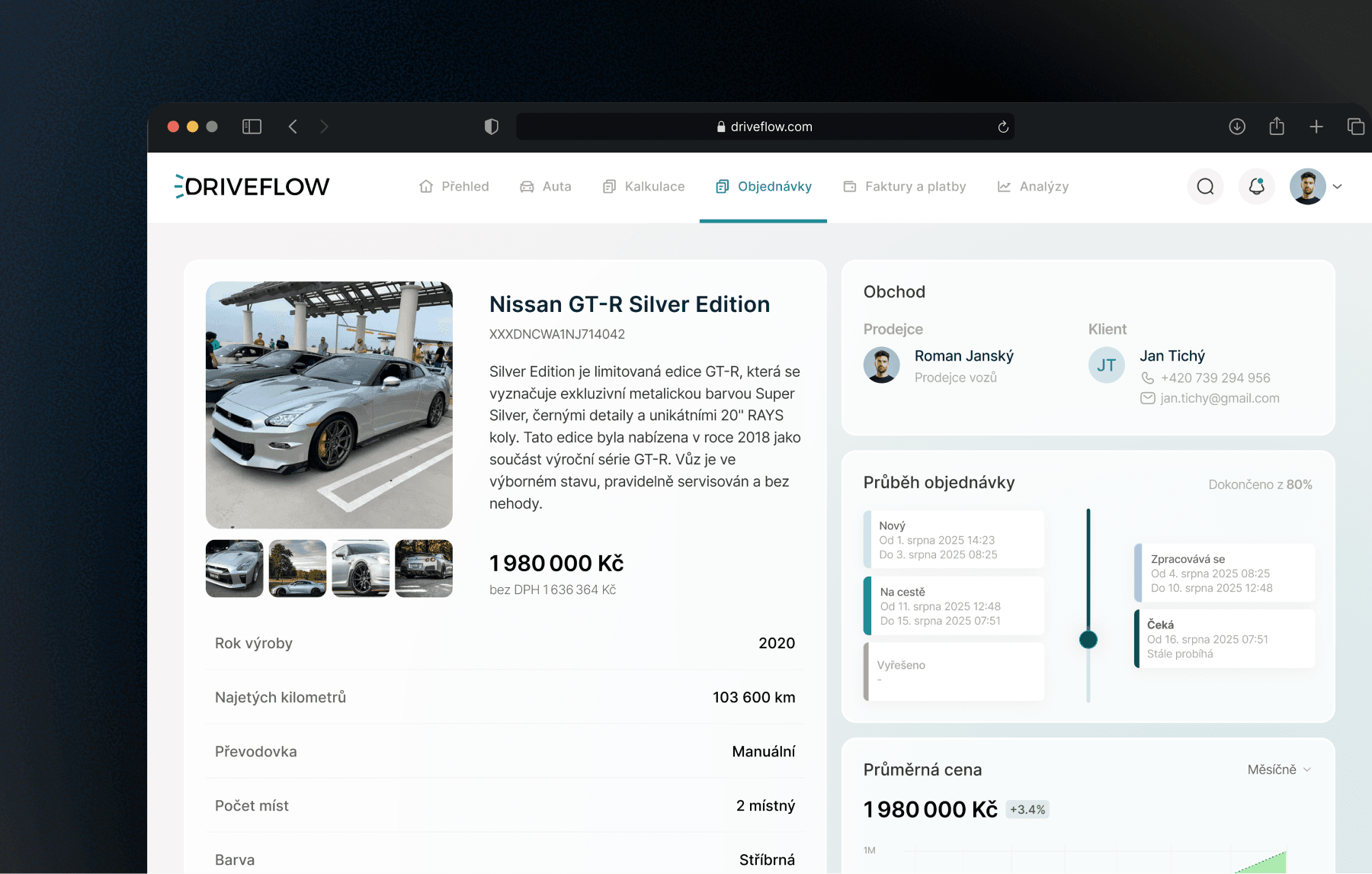Click the browser back arrow
1372x874 pixels.
pyautogui.click(x=293, y=127)
